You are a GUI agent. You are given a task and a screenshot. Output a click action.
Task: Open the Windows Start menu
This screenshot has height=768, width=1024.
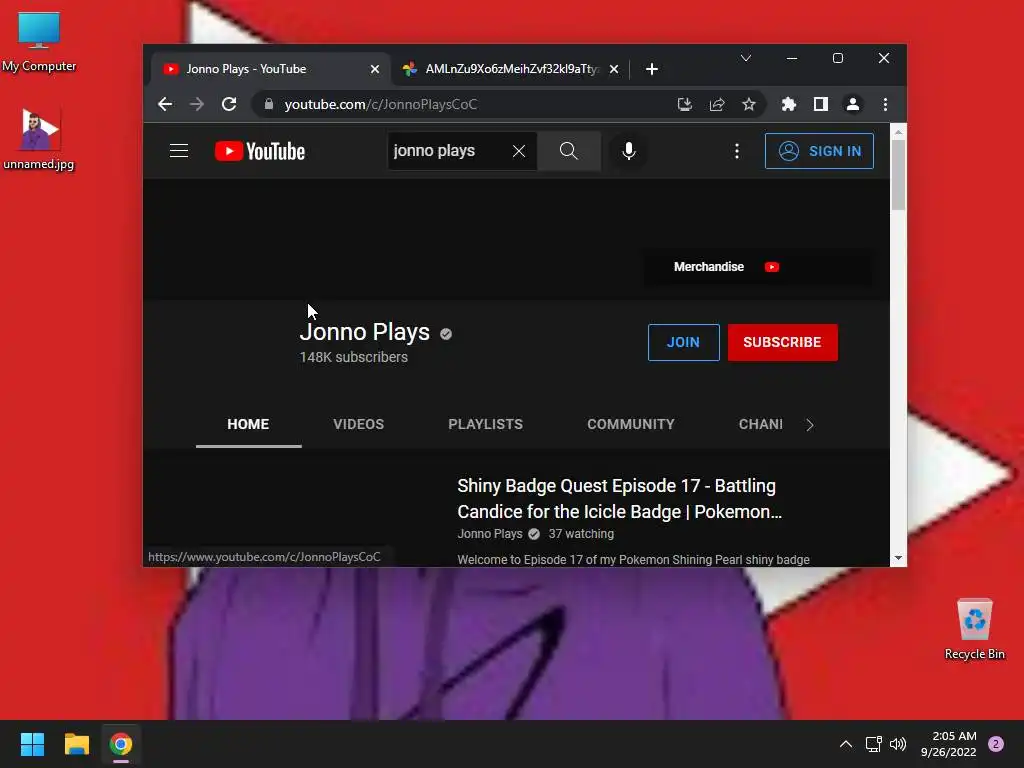32,744
